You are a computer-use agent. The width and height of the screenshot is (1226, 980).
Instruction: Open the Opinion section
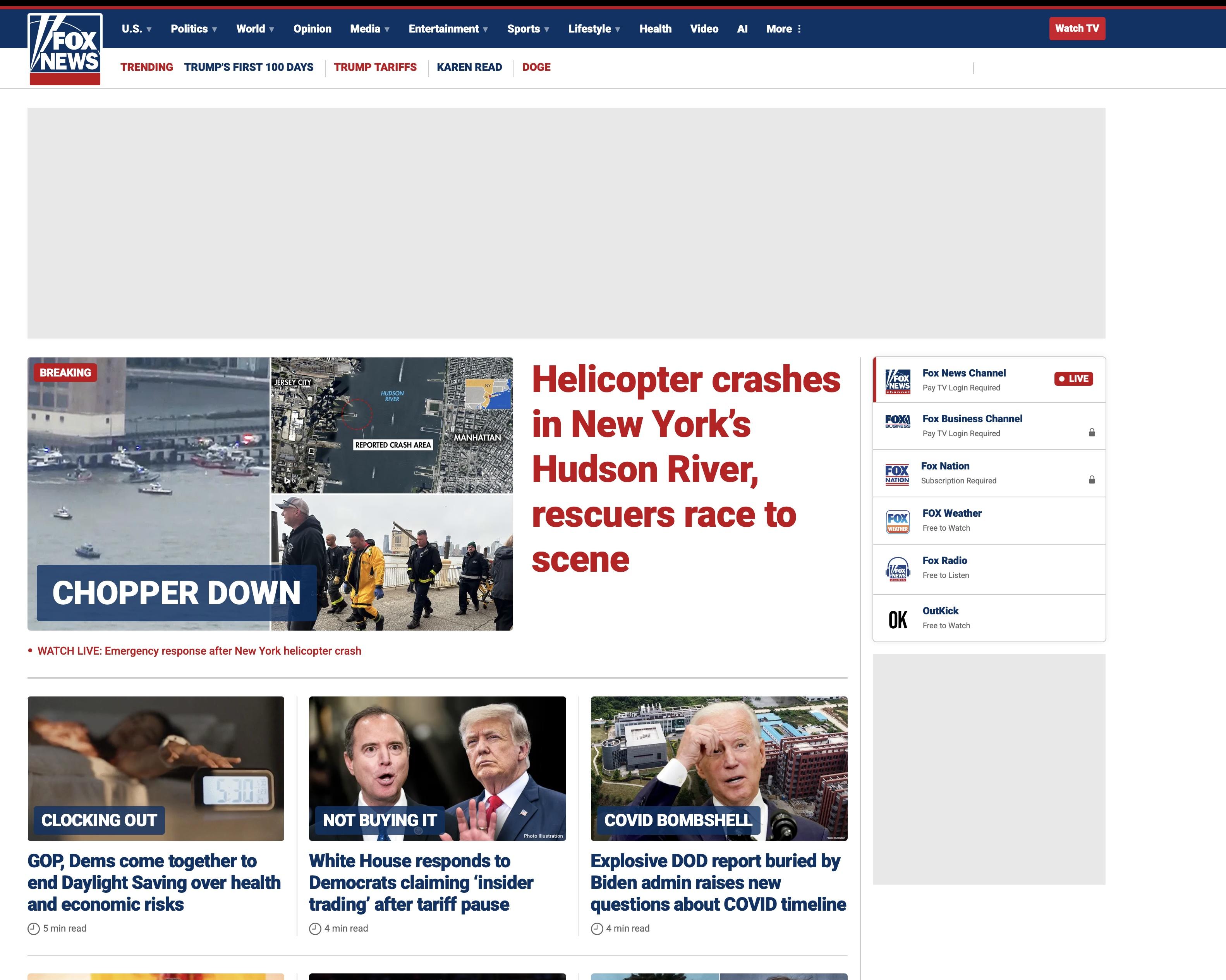click(x=312, y=29)
